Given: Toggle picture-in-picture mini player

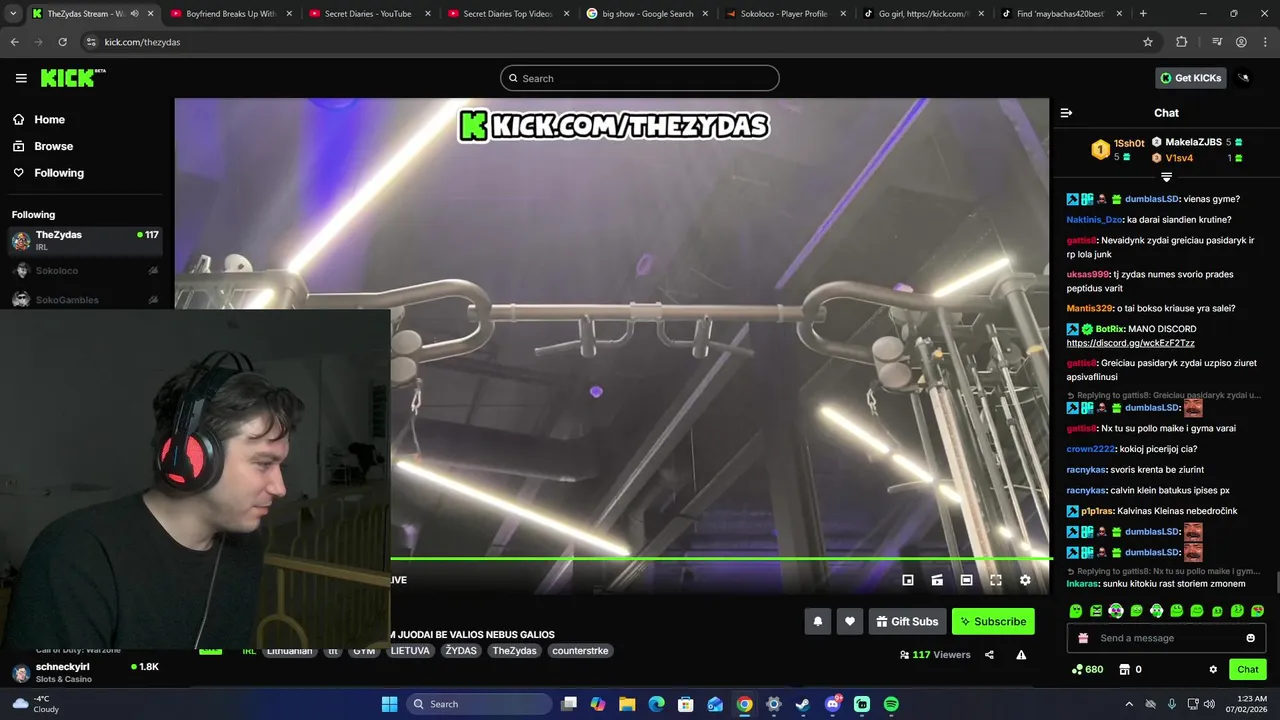Looking at the screenshot, I should (x=908, y=580).
